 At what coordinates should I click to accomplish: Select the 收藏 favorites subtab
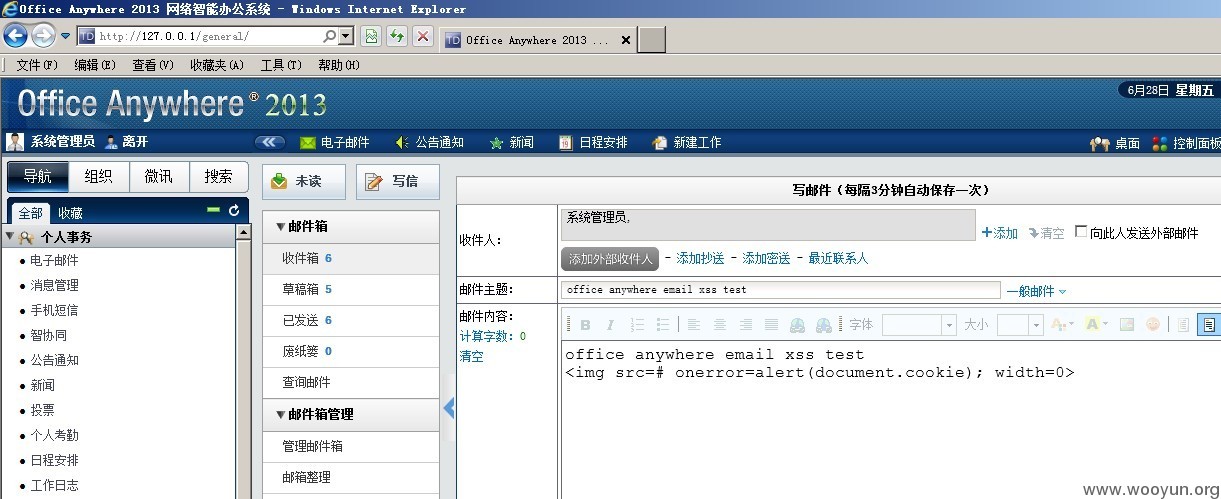pos(70,213)
